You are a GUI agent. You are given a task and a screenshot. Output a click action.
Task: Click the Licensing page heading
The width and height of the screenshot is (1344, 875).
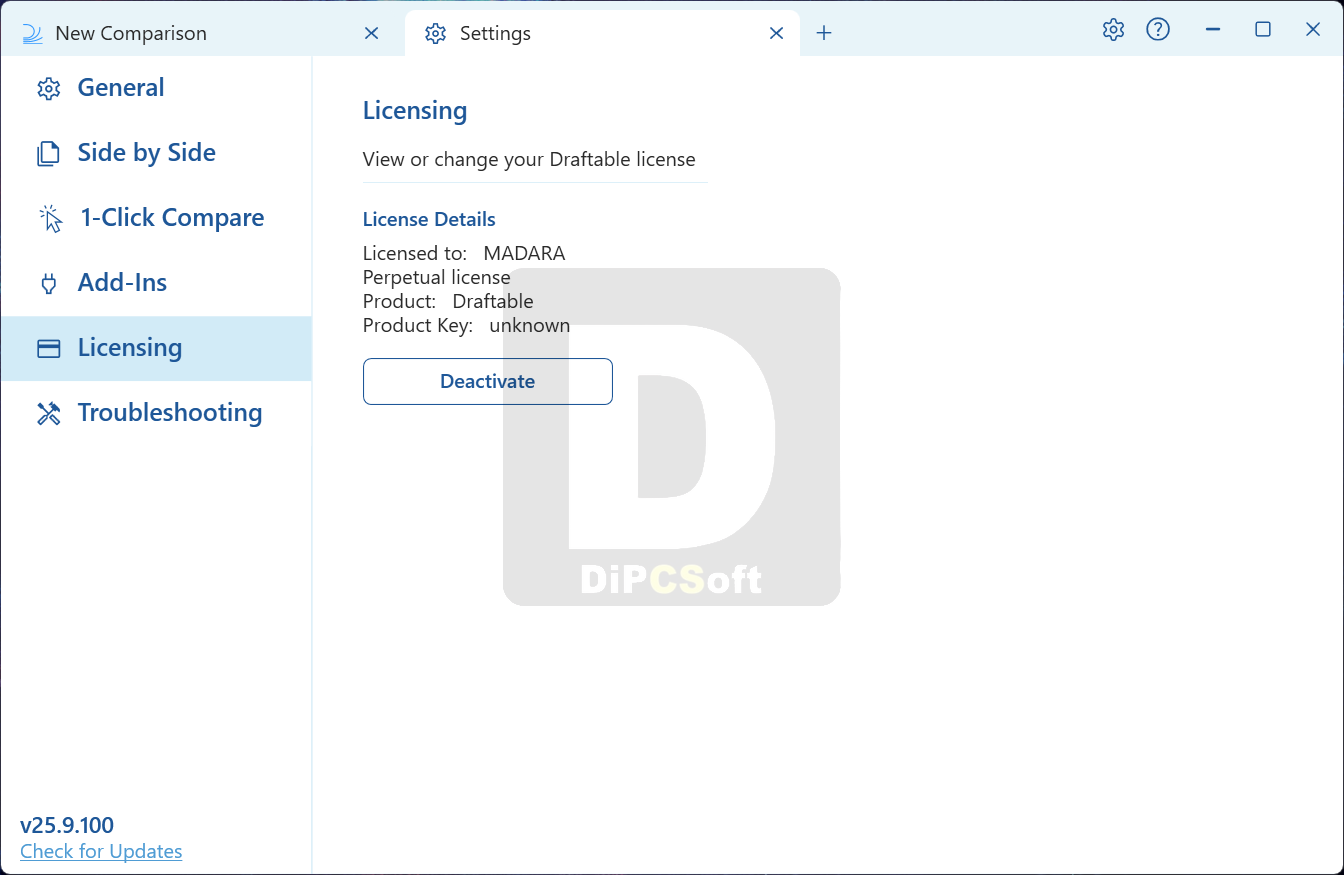pyautogui.click(x=415, y=110)
